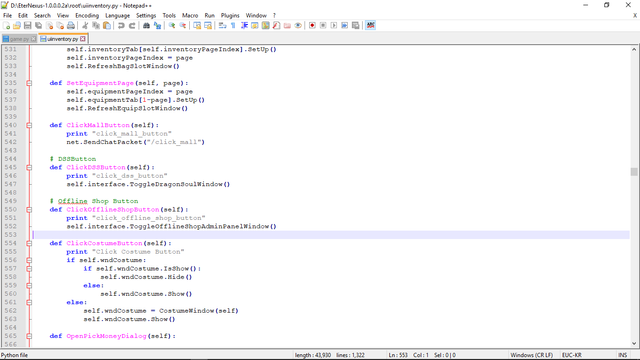
Task: Open the Settings menu
Action: (146, 16)
